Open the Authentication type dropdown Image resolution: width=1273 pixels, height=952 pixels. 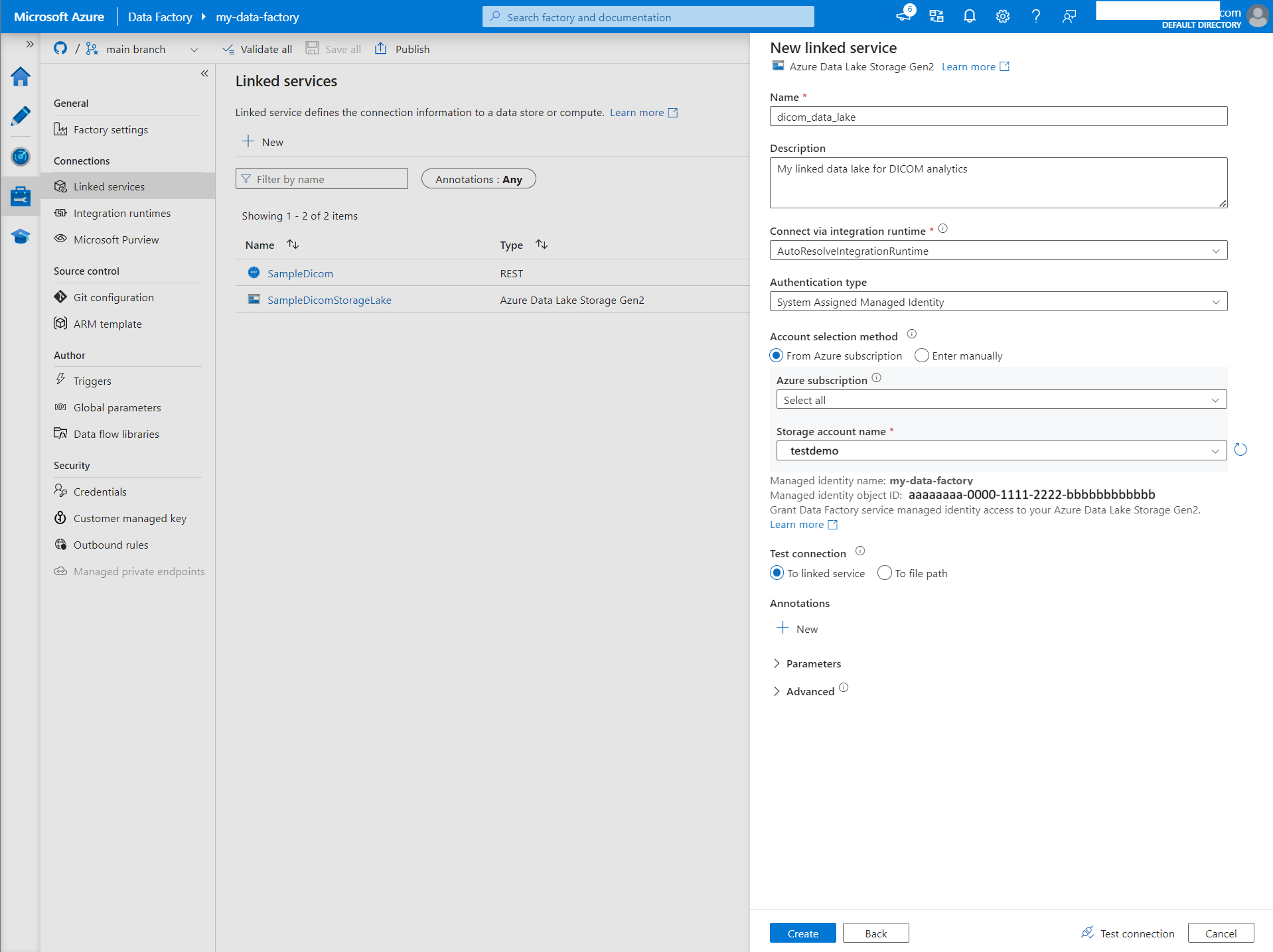tap(998, 302)
